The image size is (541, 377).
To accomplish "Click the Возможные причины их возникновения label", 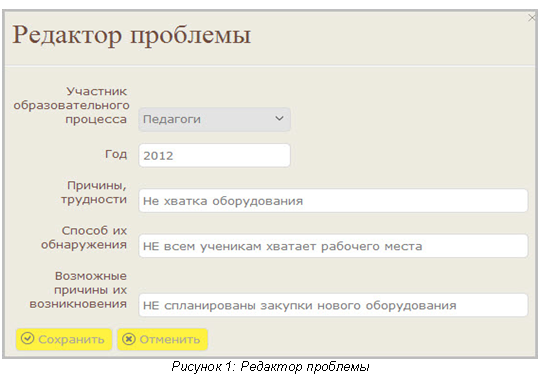I will tap(78, 290).
